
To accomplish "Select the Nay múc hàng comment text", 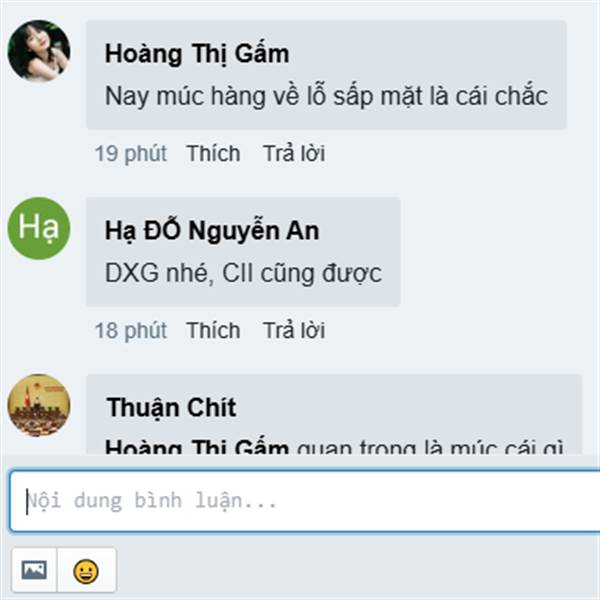I will coord(326,96).
